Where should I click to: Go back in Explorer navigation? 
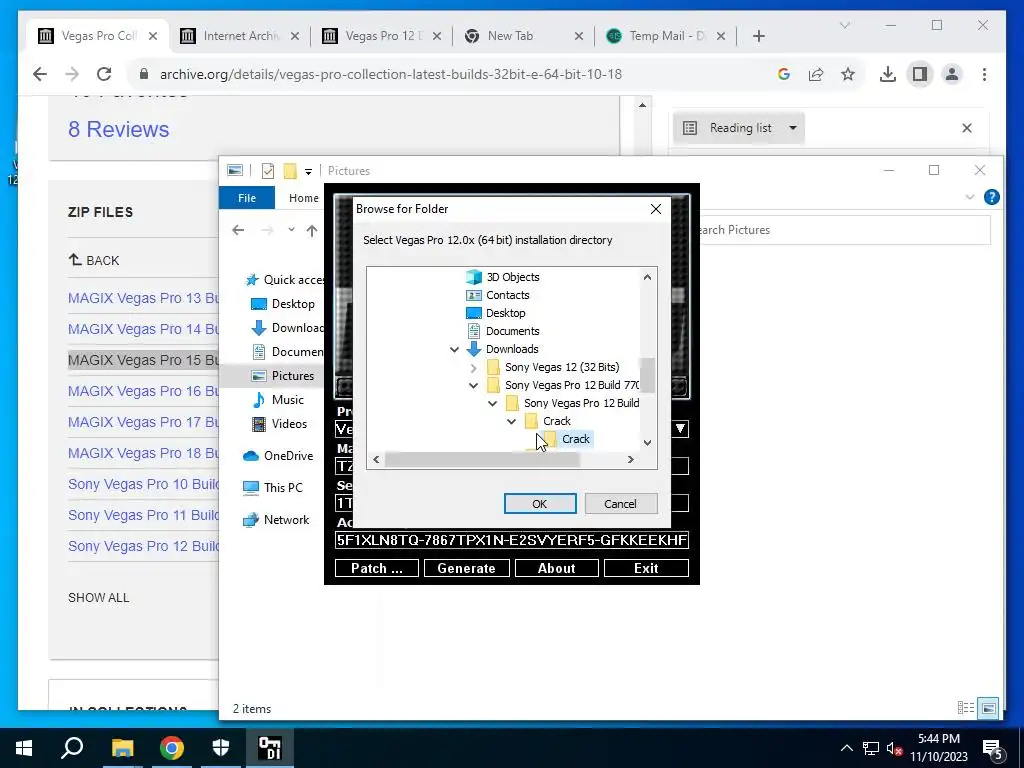tap(238, 230)
